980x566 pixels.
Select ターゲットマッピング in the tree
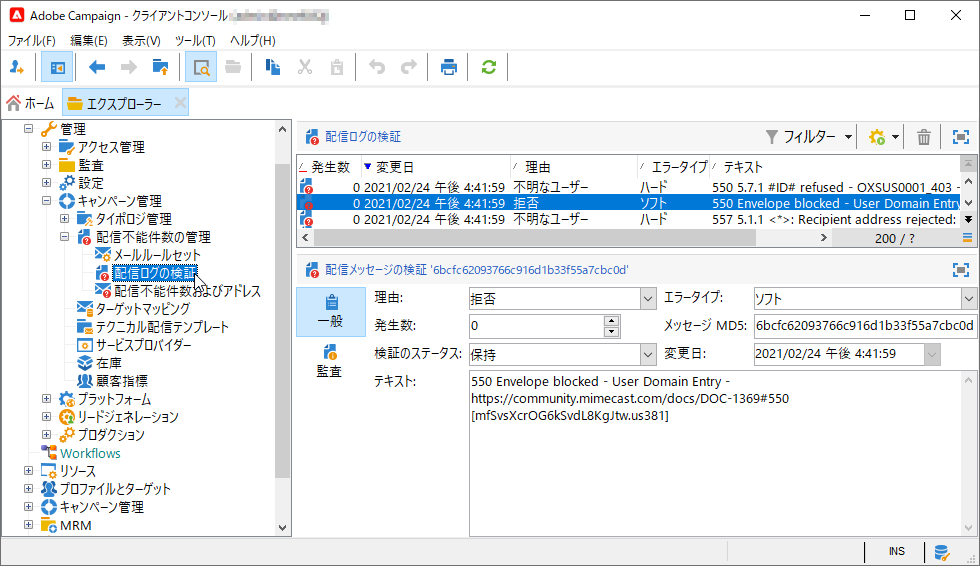(x=143, y=309)
